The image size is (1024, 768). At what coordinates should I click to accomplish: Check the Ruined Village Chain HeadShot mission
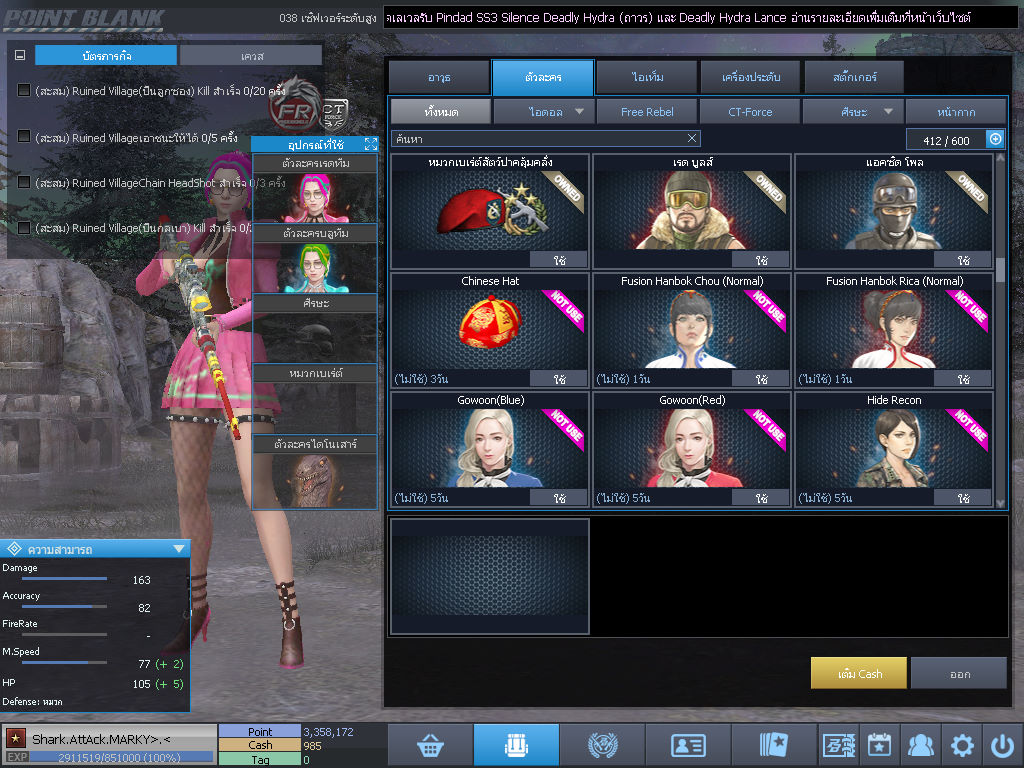[x=24, y=182]
